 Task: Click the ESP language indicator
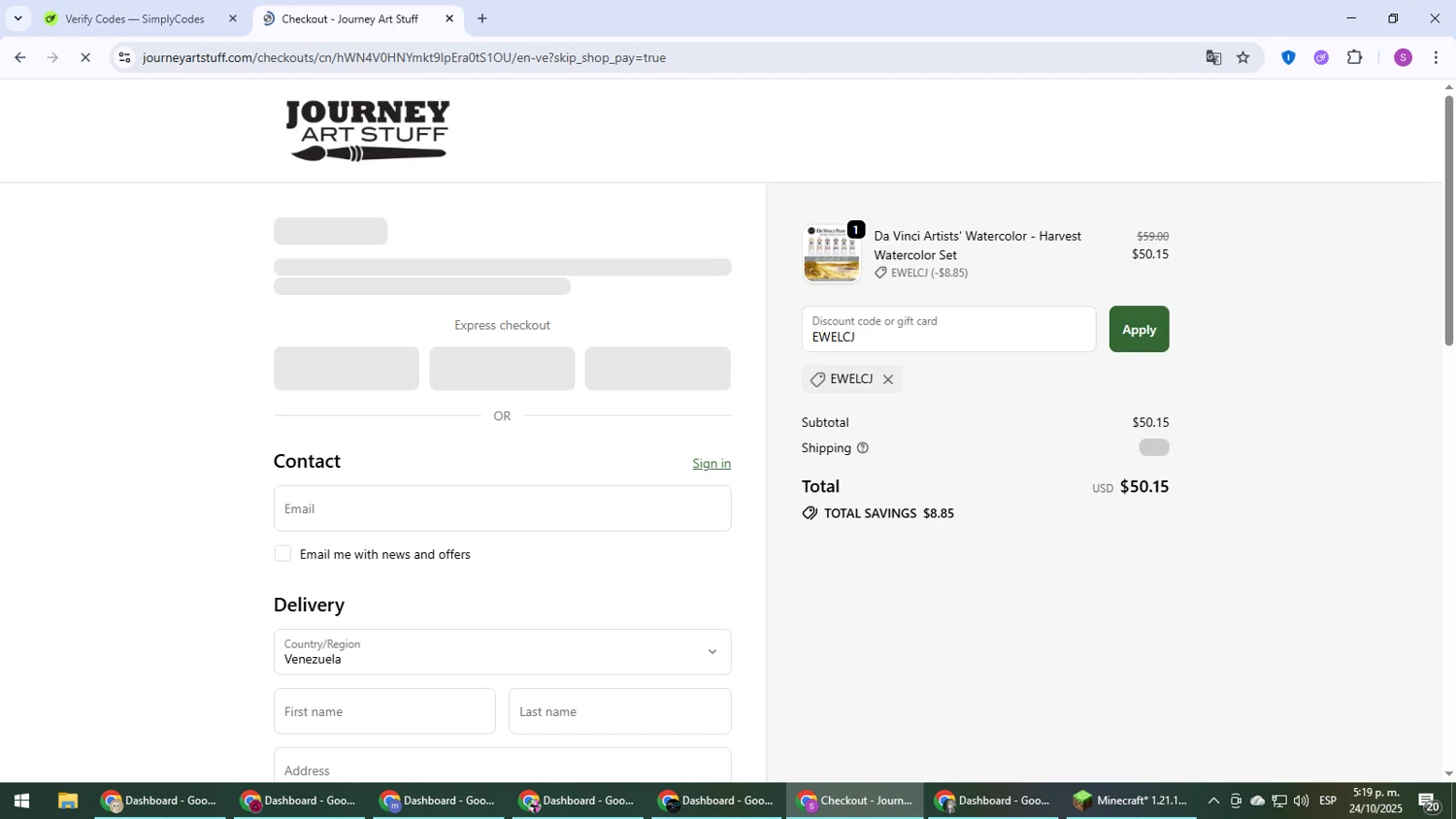(1328, 802)
